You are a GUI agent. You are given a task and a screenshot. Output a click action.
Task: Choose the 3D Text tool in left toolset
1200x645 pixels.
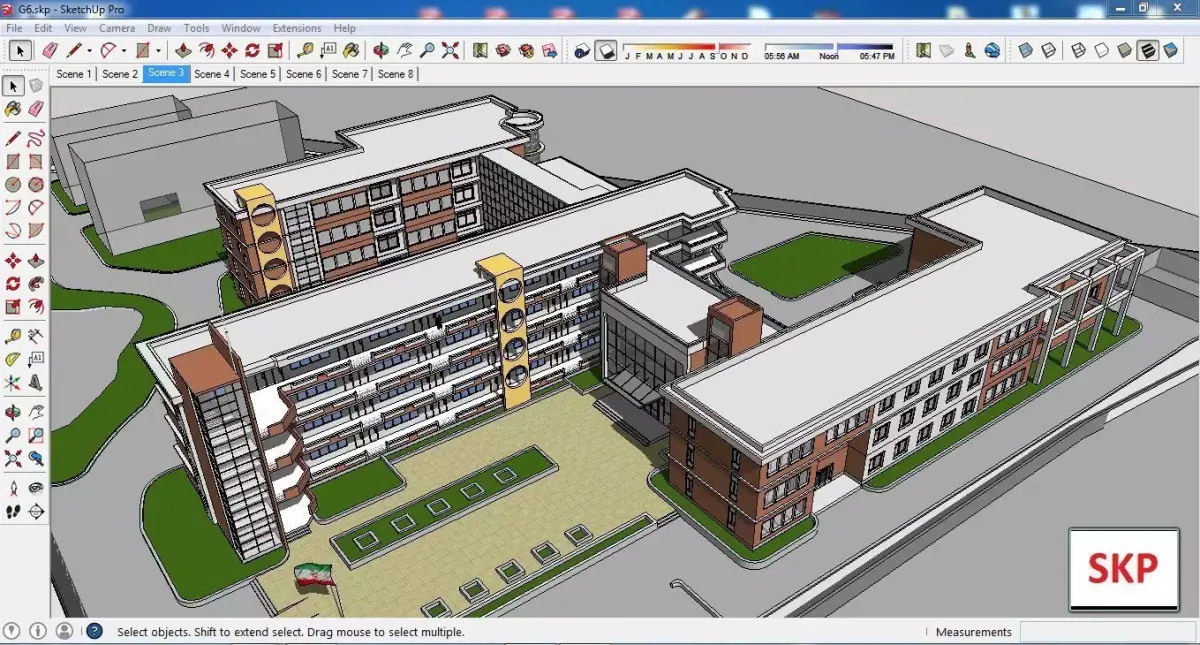pyautogui.click(x=36, y=383)
